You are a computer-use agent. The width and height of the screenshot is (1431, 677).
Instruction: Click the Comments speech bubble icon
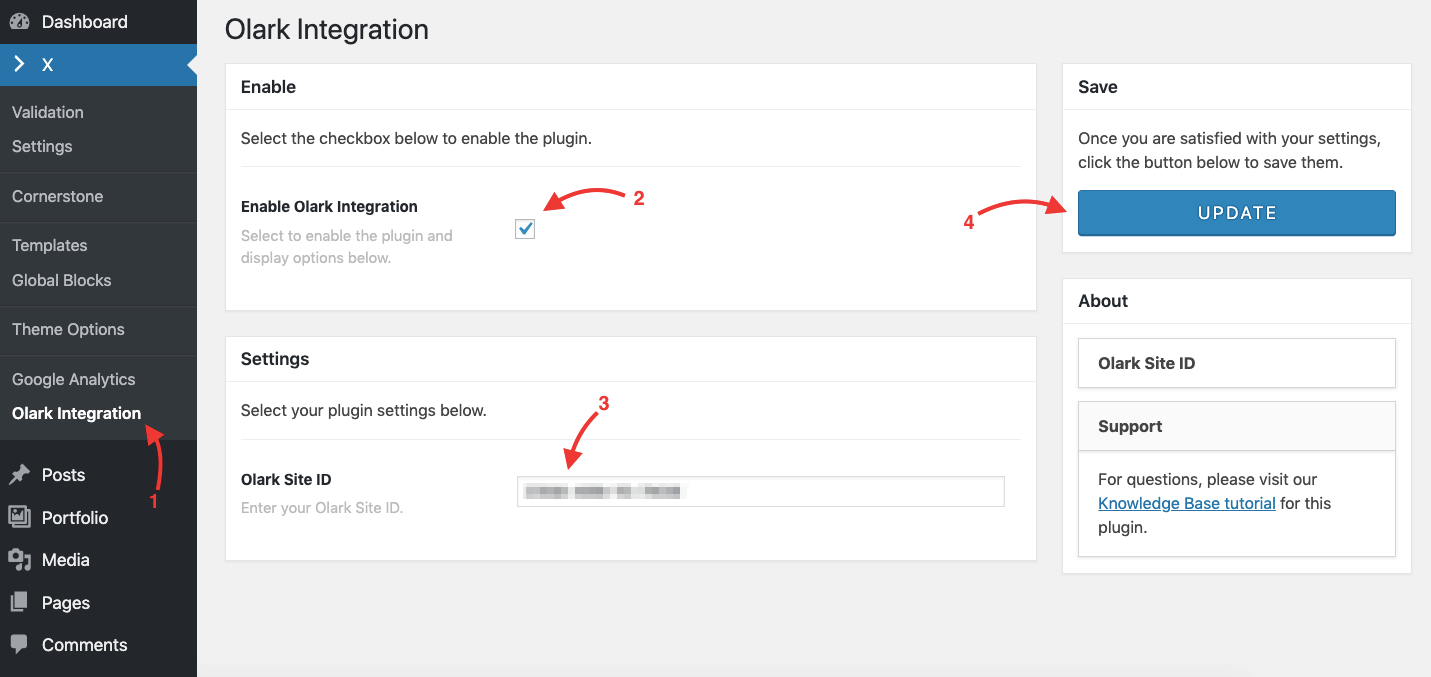tap(22, 644)
